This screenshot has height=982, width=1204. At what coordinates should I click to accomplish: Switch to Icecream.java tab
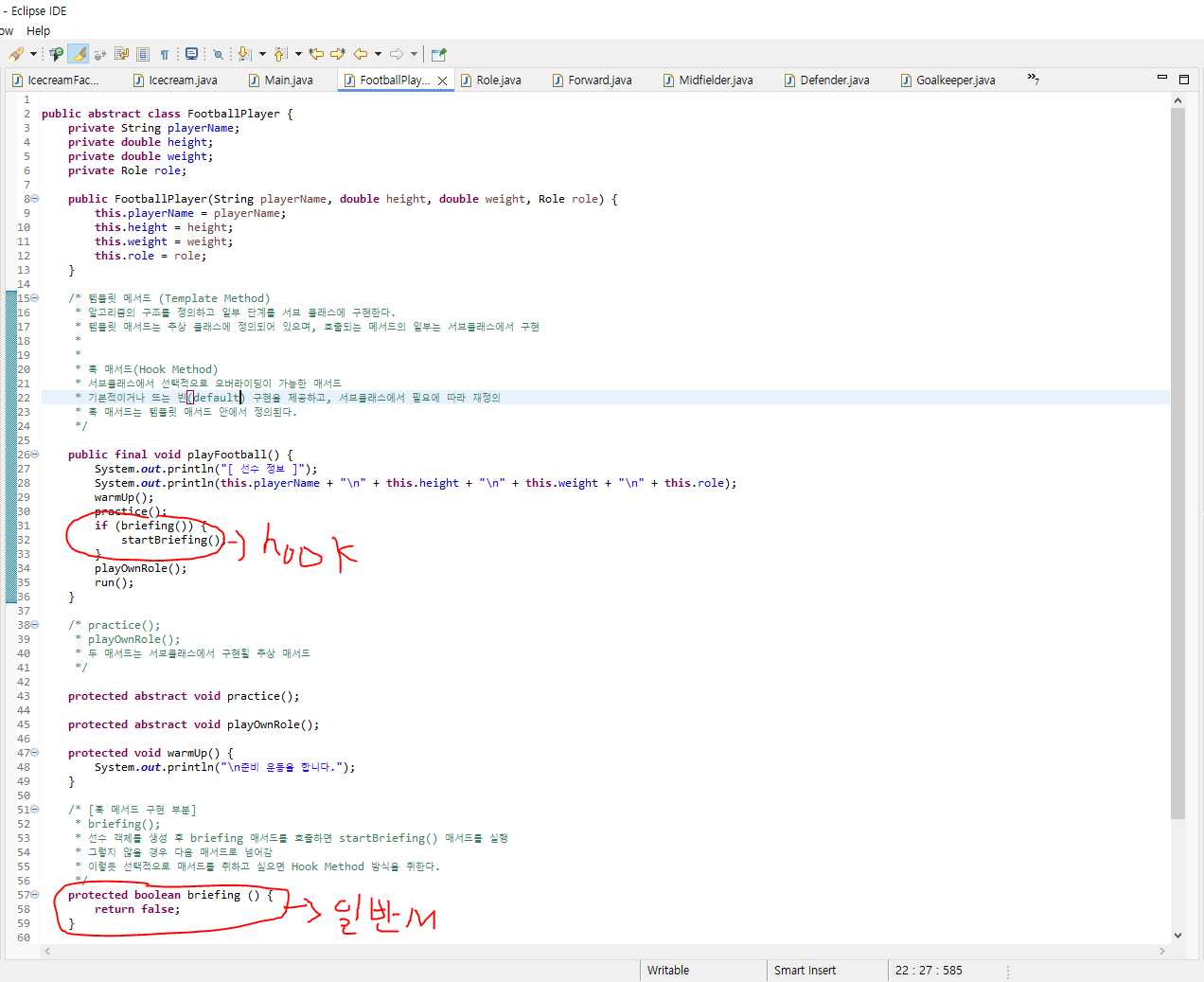176,80
